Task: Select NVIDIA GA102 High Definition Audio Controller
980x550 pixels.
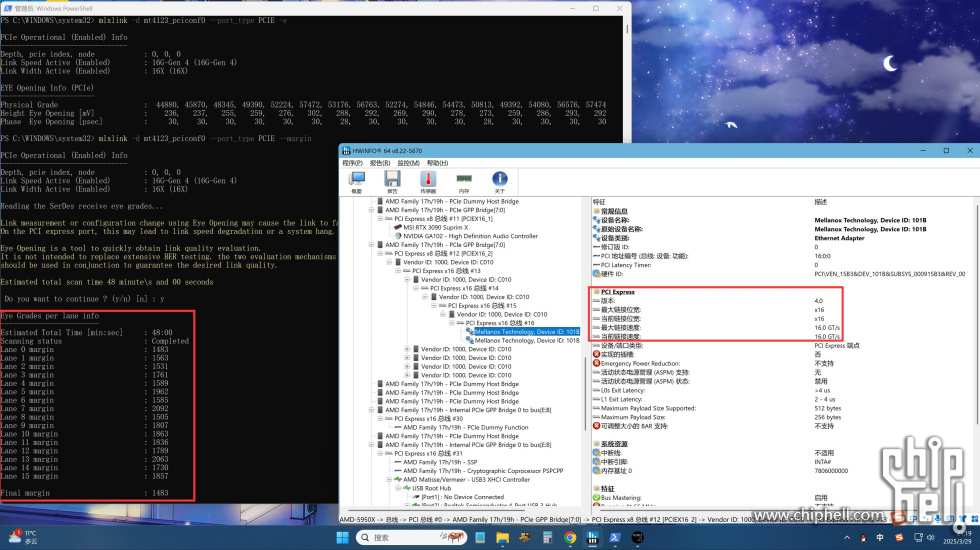Action: click(471, 236)
